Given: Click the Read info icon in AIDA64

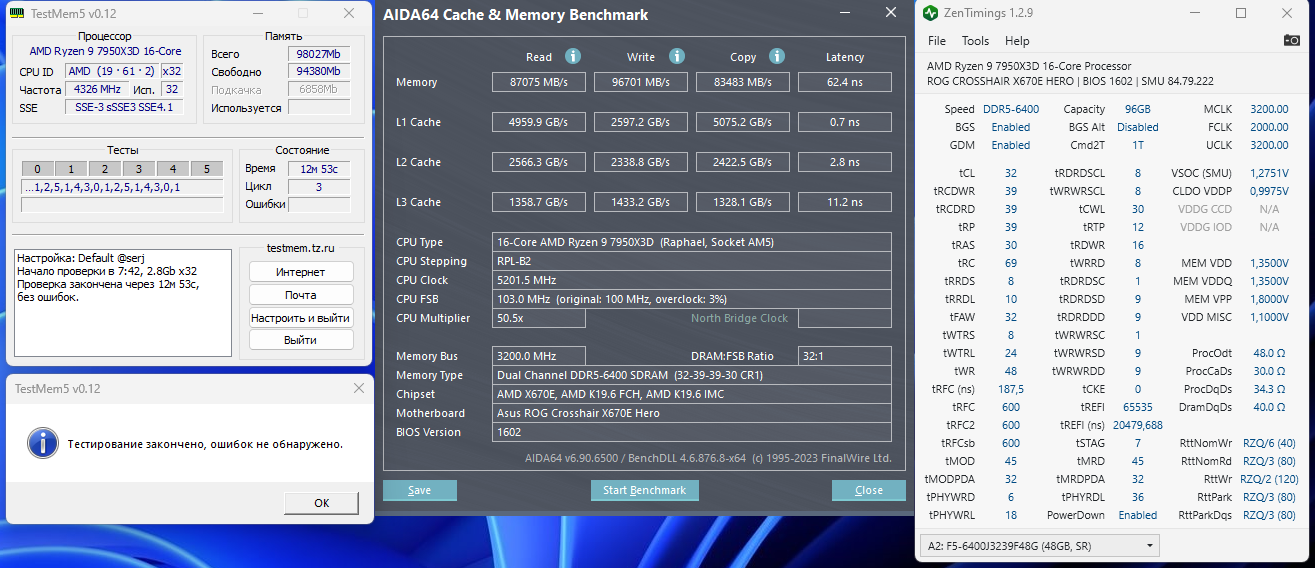Looking at the screenshot, I should [x=573, y=57].
